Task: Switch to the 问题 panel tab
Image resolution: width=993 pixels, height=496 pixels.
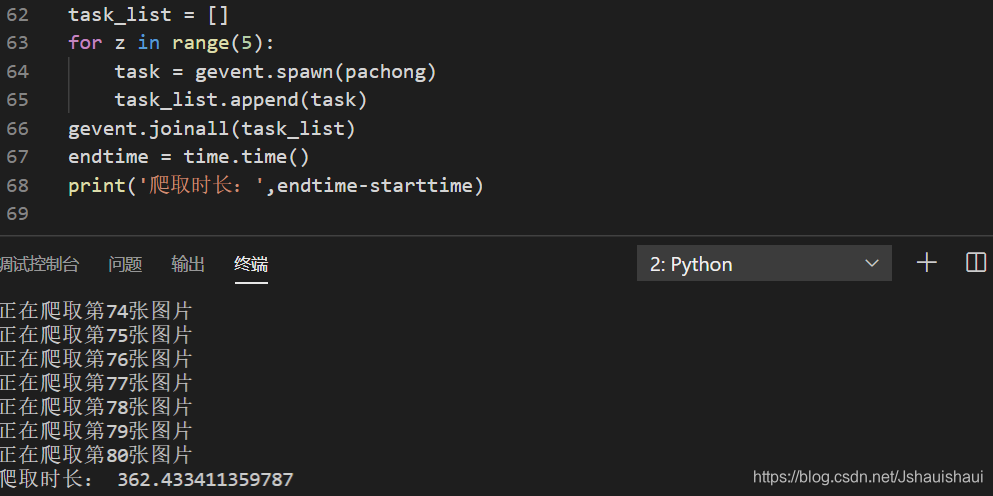Action: 125,264
